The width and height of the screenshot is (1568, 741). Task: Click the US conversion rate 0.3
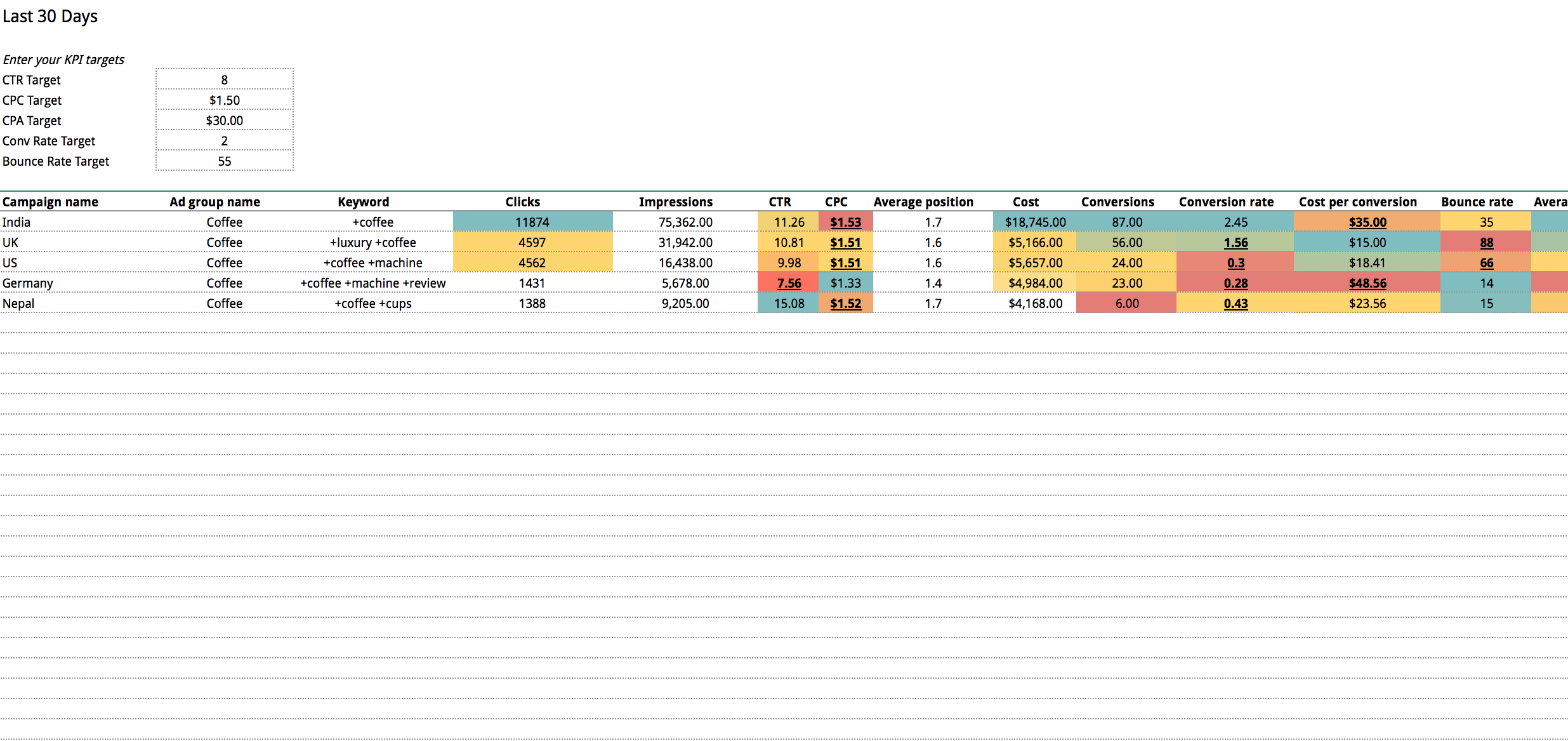pos(1235,263)
